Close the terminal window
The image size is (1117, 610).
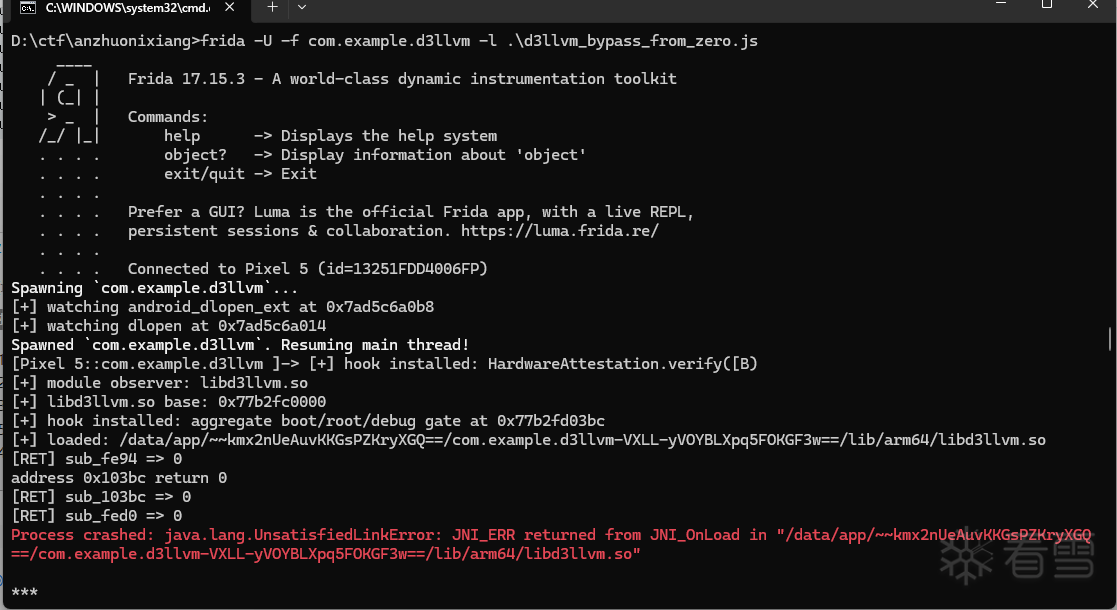point(1093,4)
